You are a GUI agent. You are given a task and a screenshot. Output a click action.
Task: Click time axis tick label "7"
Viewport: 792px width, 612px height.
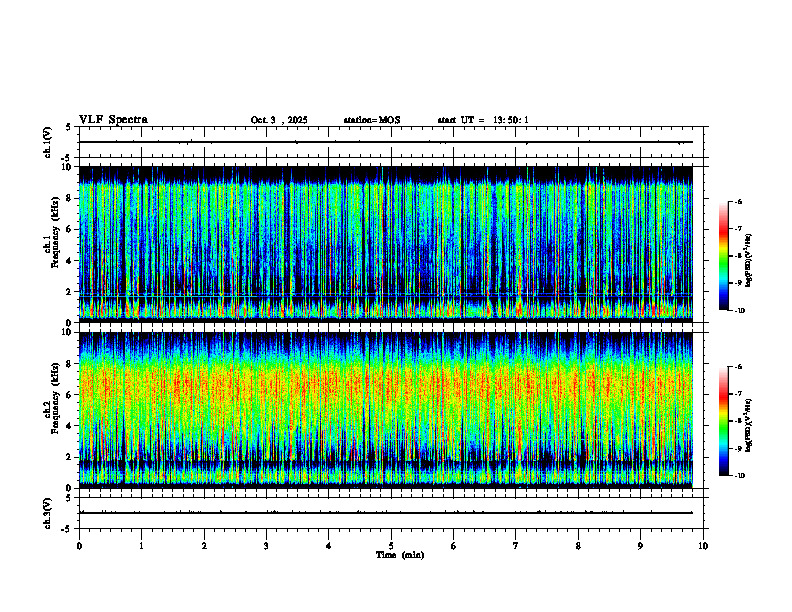pos(516,546)
